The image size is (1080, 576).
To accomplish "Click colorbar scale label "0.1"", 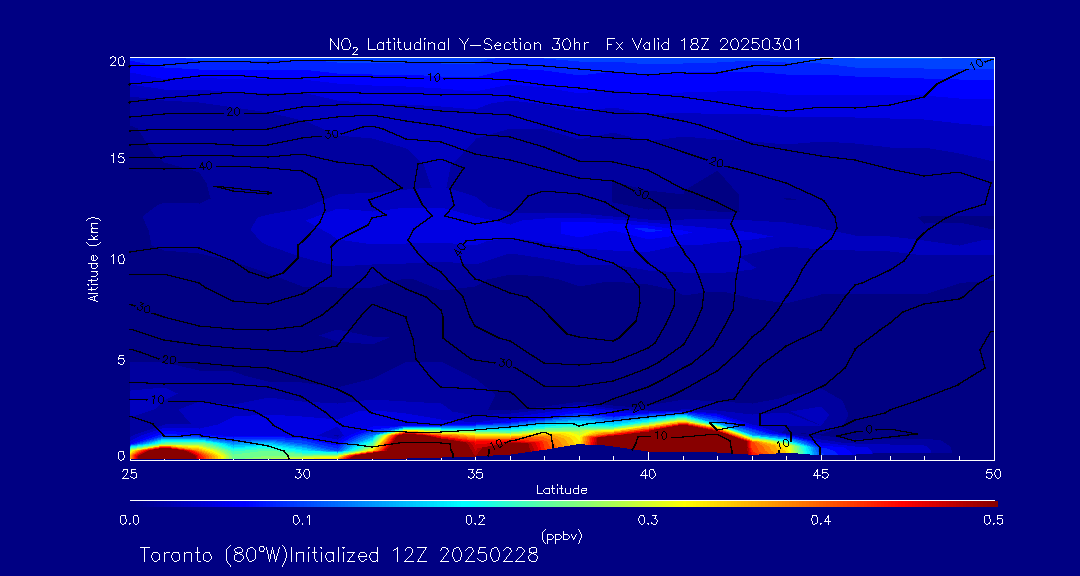I will 302,521.
